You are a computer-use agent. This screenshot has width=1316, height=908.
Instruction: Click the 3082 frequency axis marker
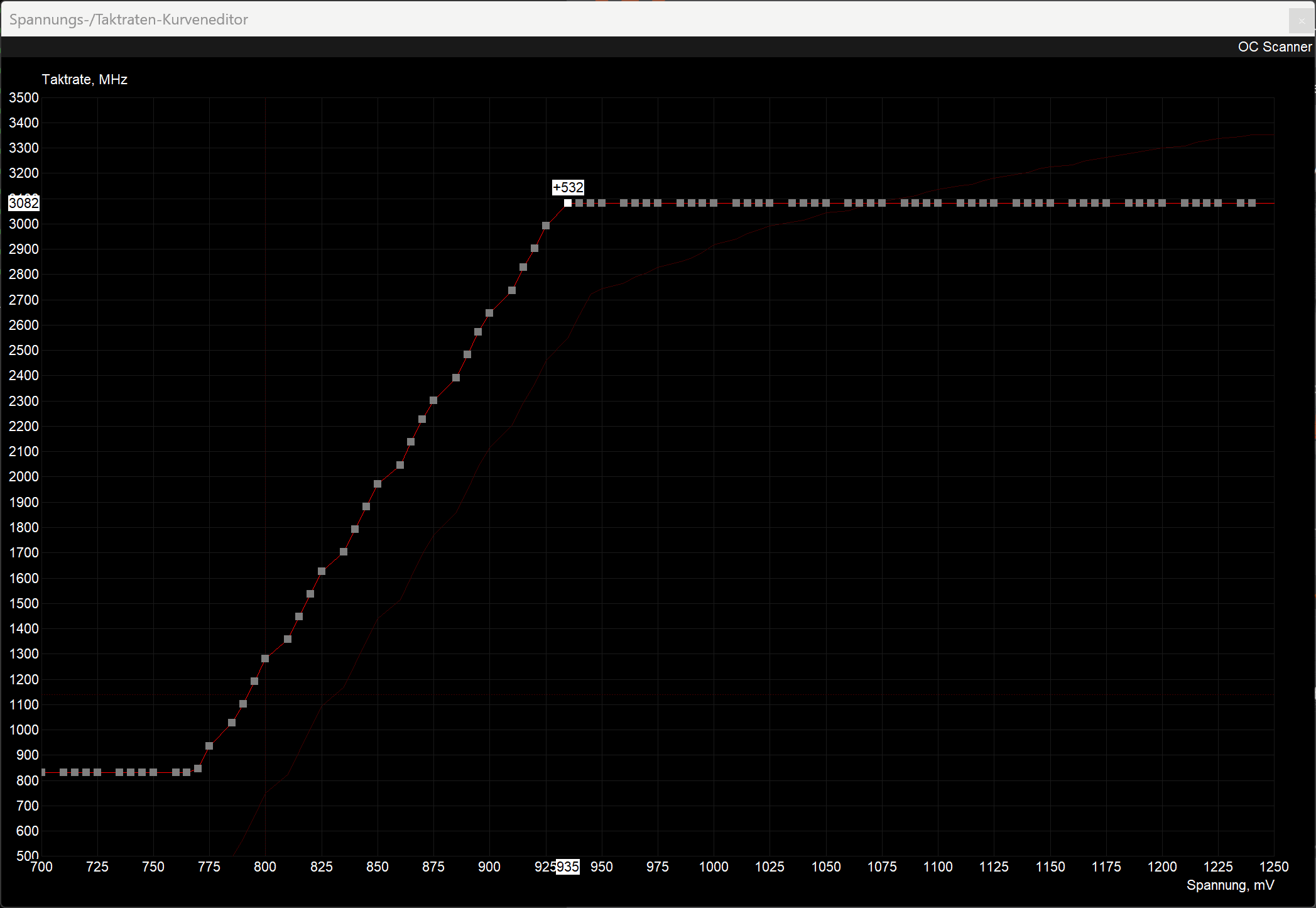24,203
